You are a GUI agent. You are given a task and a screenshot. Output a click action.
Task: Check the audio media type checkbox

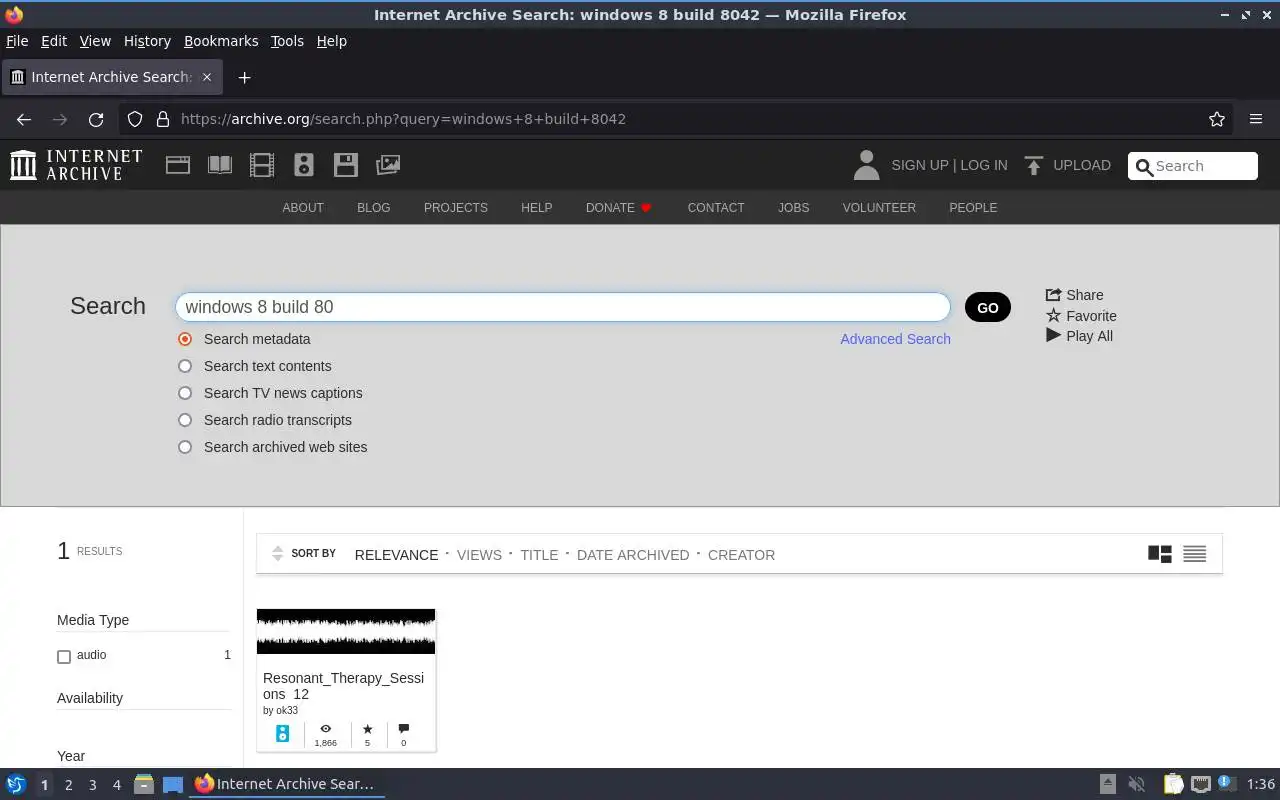(x=64, y=657)
